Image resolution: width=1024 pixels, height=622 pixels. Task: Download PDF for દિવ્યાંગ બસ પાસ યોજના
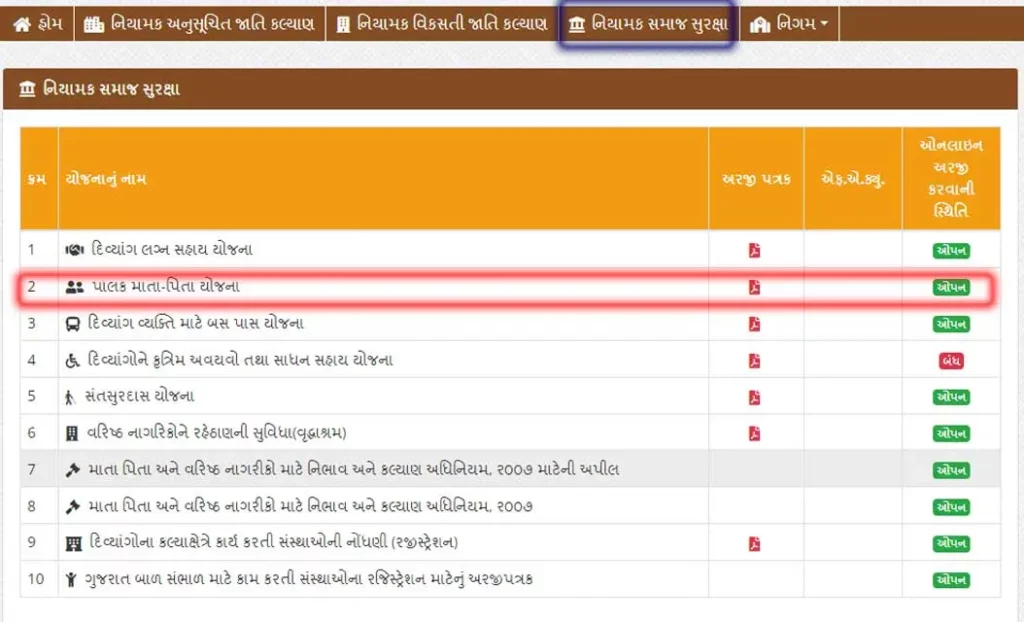coord(754,324)
